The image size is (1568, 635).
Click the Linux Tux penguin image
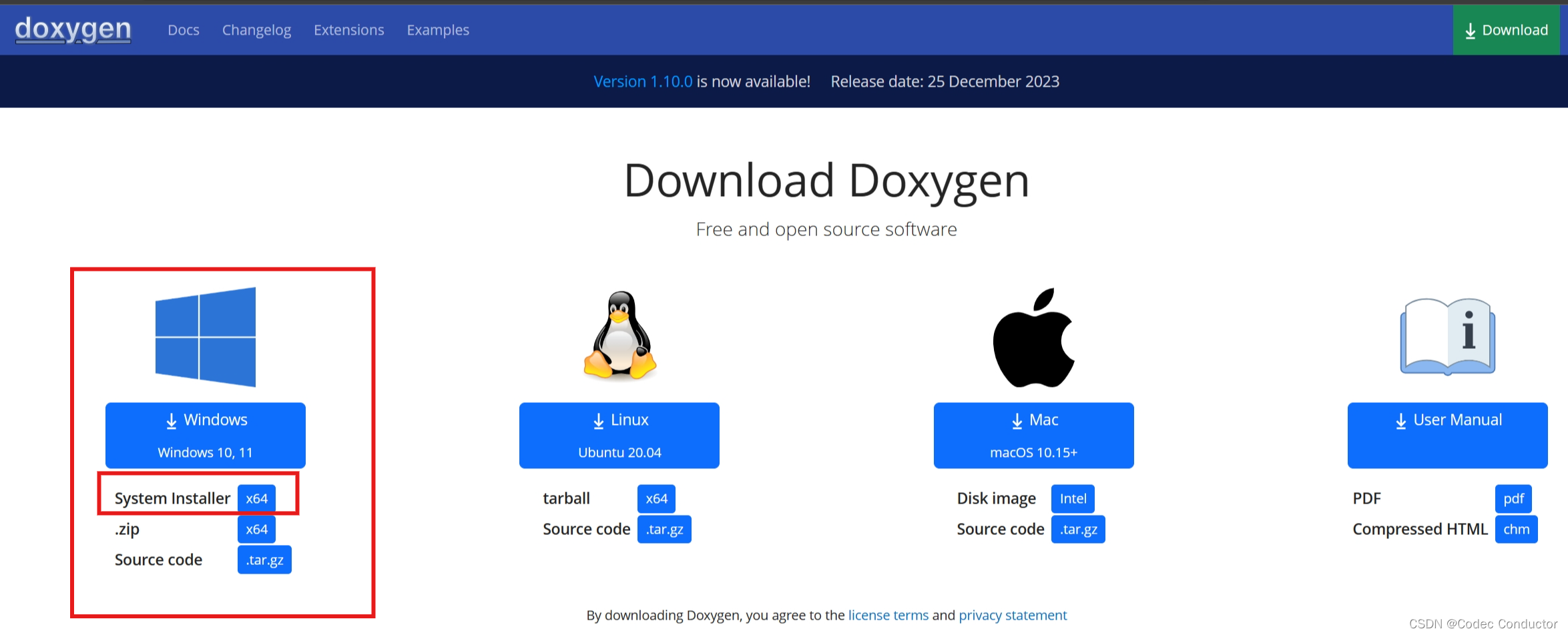(x=620, y=336)
